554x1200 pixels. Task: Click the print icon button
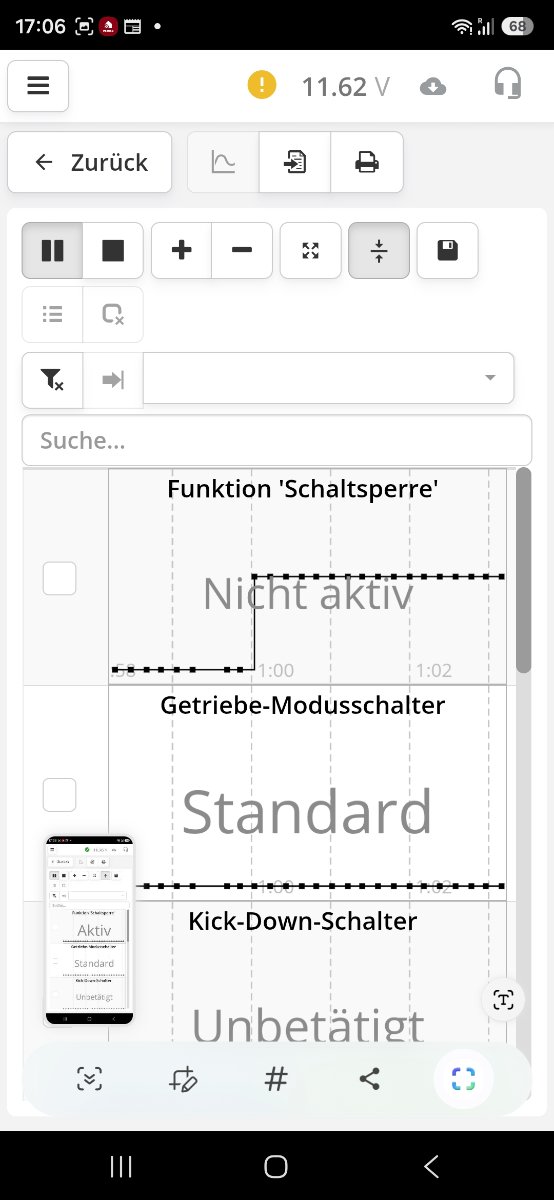(367, 162)
